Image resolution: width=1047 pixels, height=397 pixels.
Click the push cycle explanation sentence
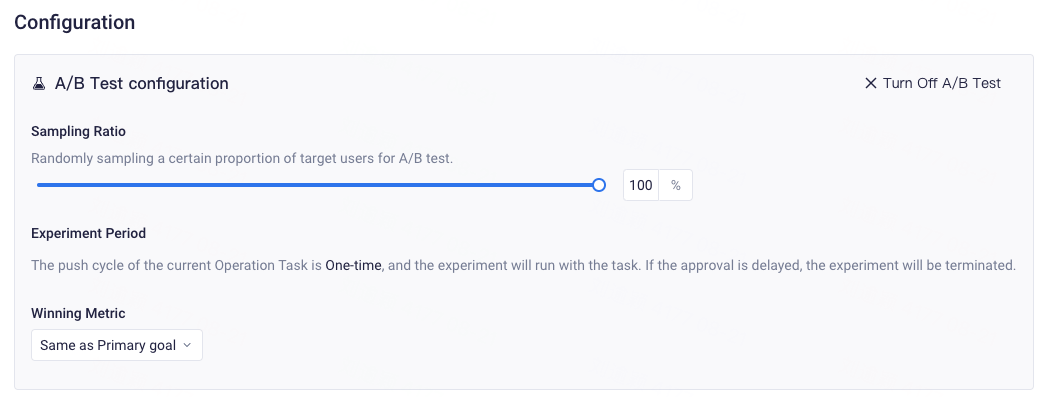pyautogui.click(x=524, y=265)
